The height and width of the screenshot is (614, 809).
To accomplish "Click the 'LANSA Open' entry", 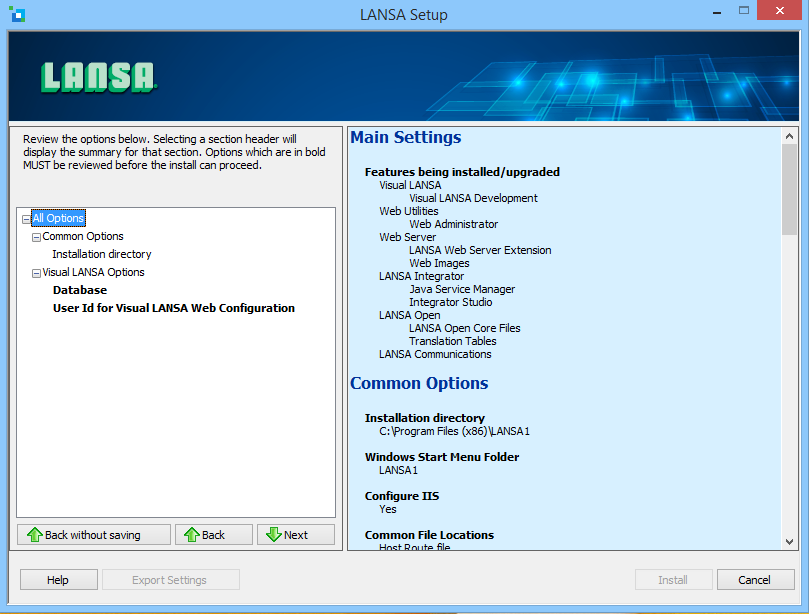I will point(410,315).
